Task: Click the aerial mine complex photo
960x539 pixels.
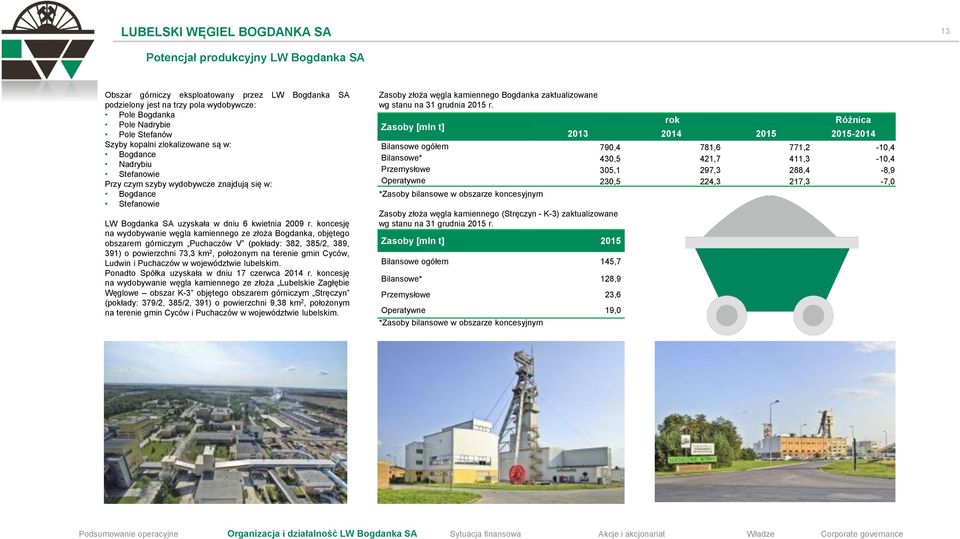Action: pyautogui.click(x=225, y=422)
